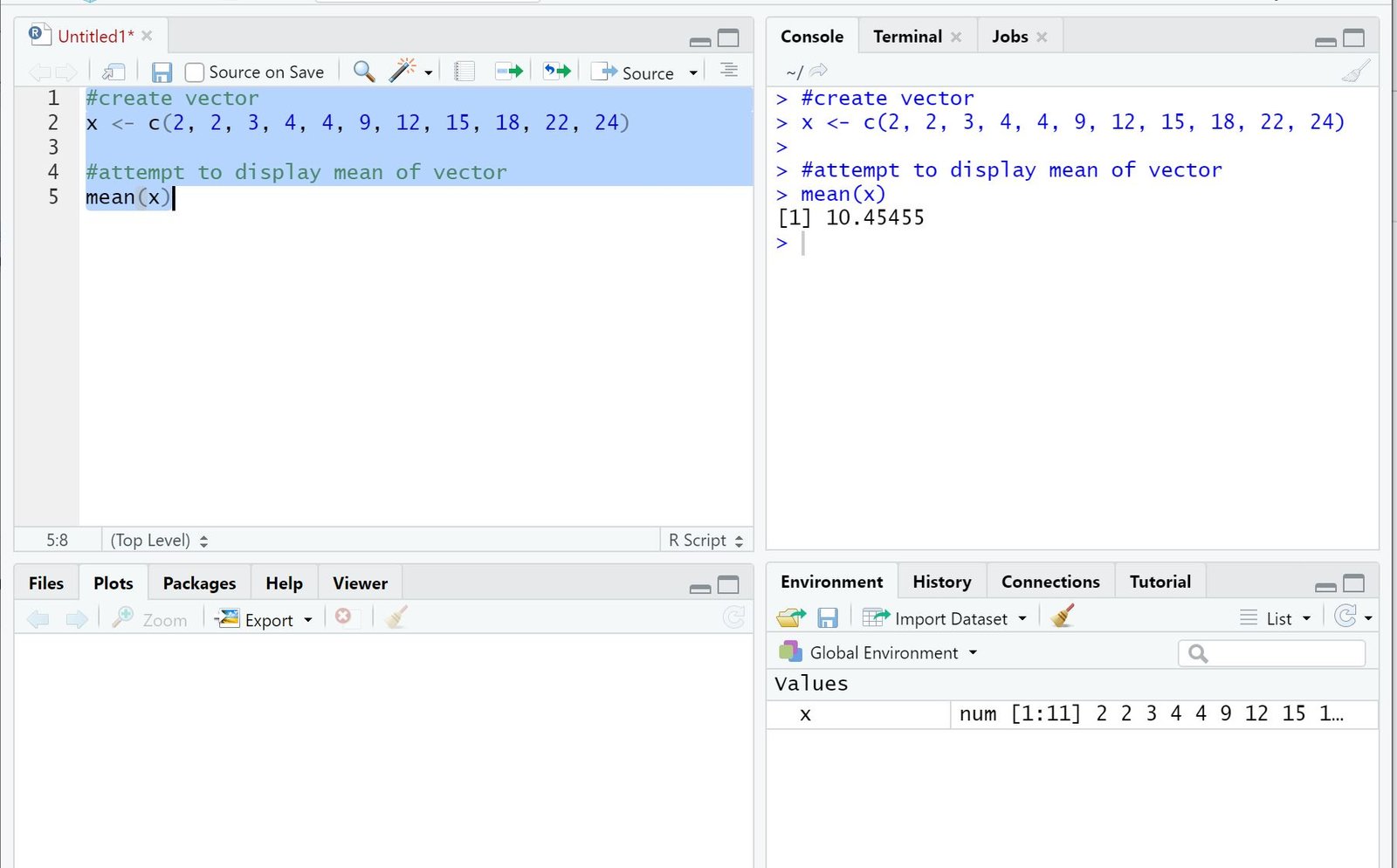The image size is (1397, 868).
Task: Go forward to next source location arrow
Action: point(67,72)
